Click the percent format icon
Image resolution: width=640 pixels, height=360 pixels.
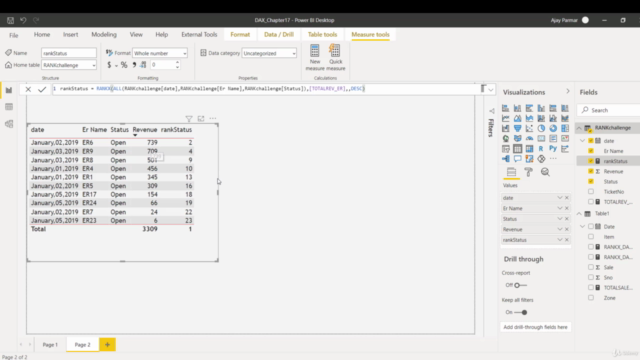tap(124, 65)
